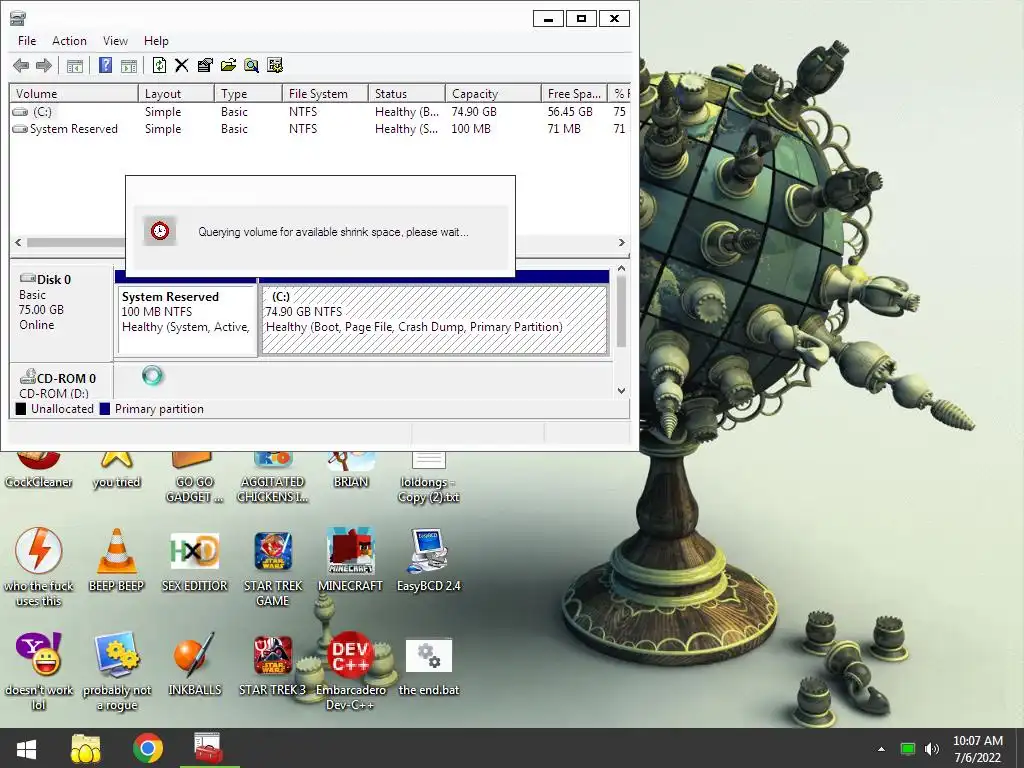Select the MINECRAFT desktop icon
Image resolution: width=1024 pixels, height=768 pixels.
(351, 560)
